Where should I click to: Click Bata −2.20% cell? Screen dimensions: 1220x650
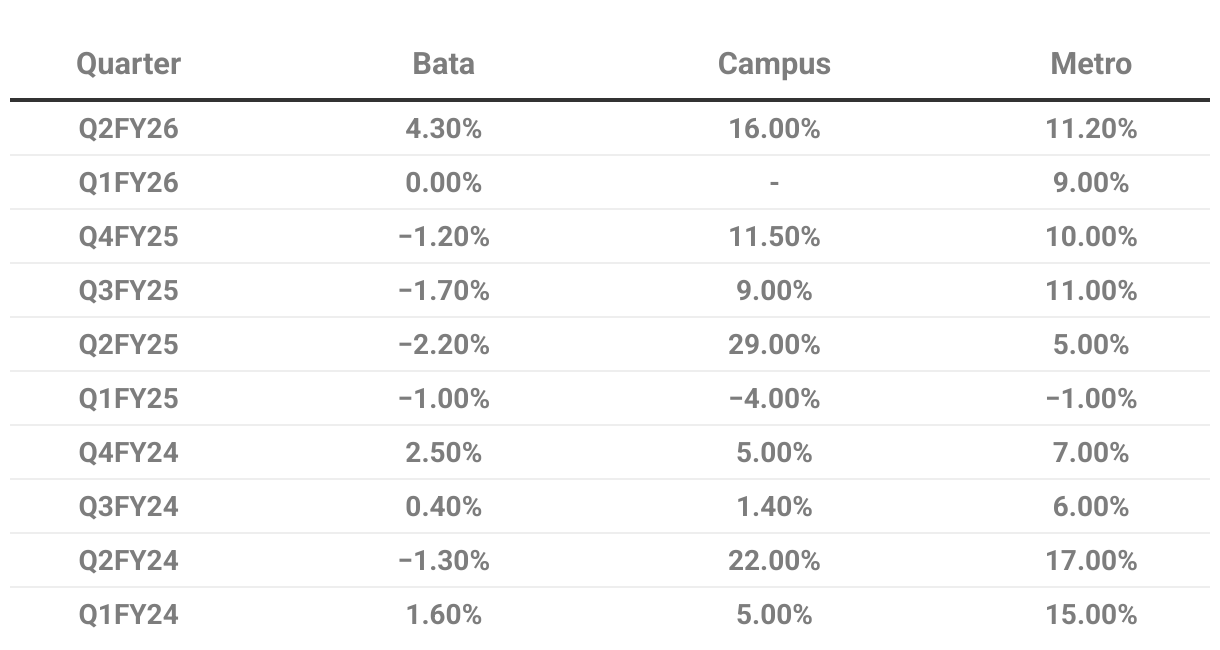pos(443,344)
